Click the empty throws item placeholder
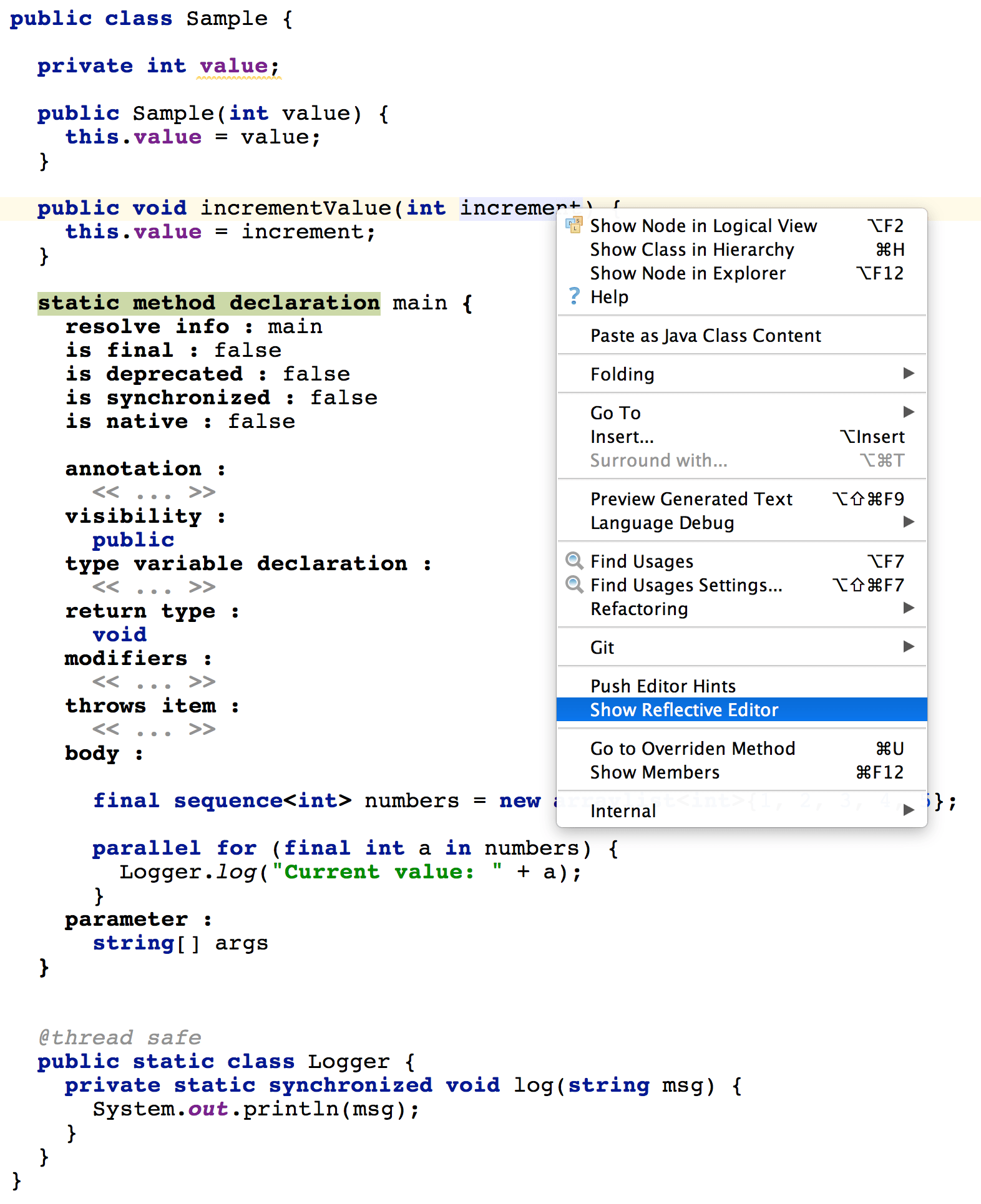Viewport: 981px width, 1204px height. point(154,730)
